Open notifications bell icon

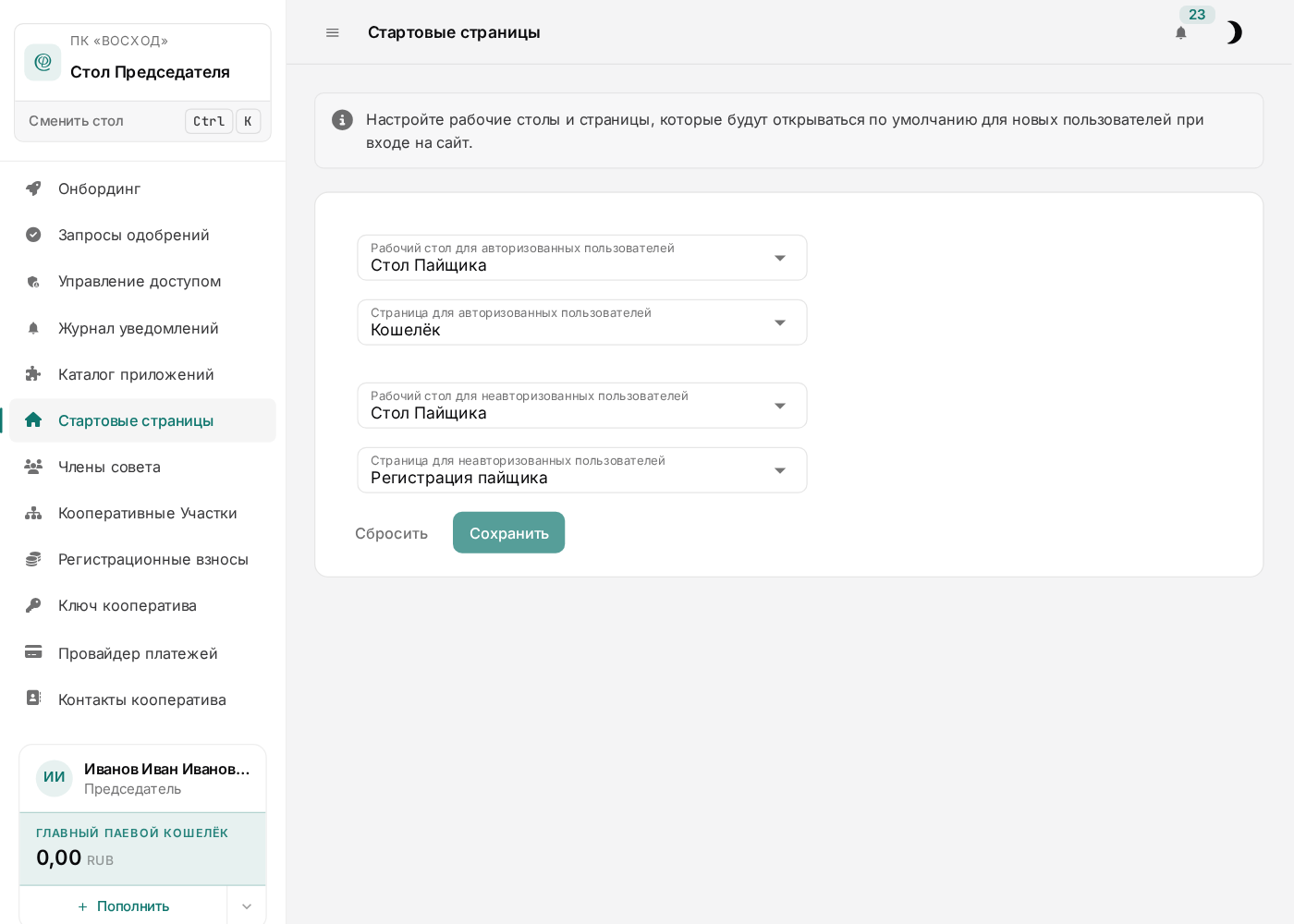click(x=1180, y=33)
